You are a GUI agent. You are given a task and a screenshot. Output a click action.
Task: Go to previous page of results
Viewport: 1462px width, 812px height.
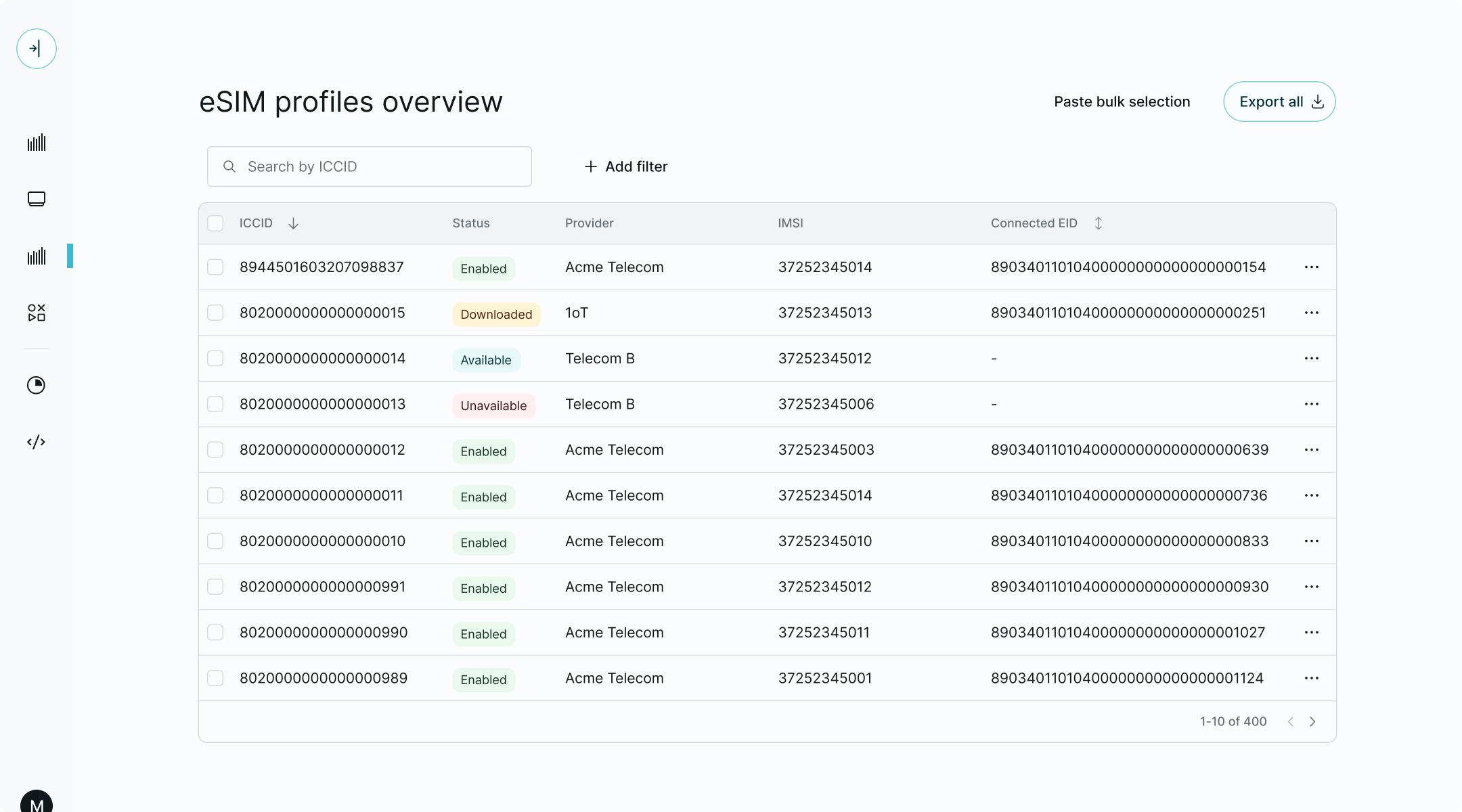1291,721
